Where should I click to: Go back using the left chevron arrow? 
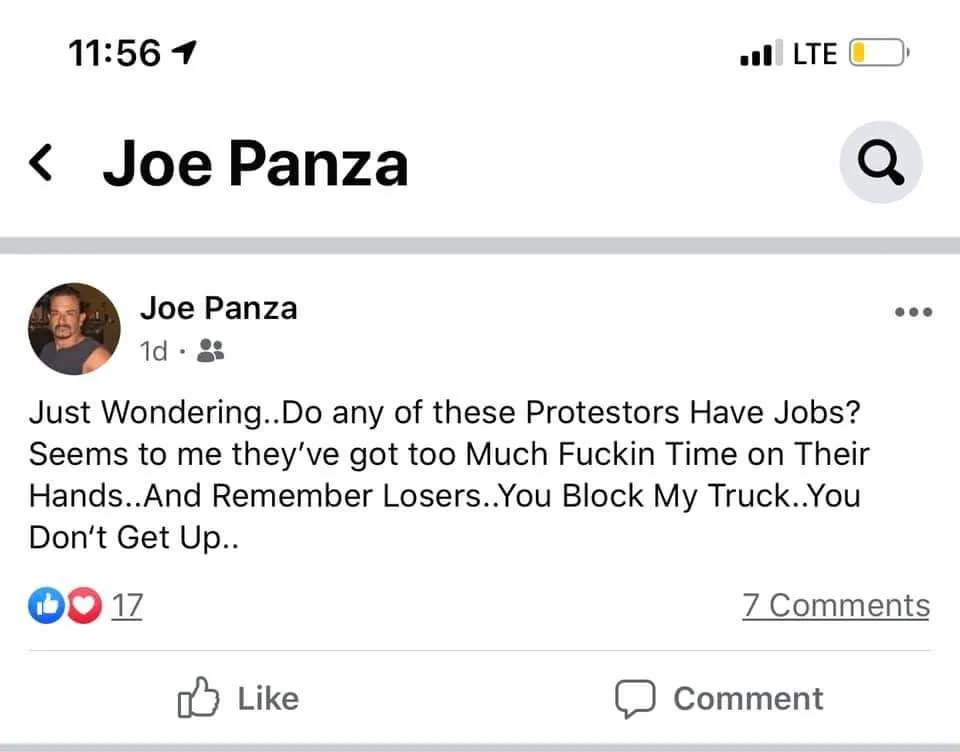pyautogui.click(x=41, y=163)
